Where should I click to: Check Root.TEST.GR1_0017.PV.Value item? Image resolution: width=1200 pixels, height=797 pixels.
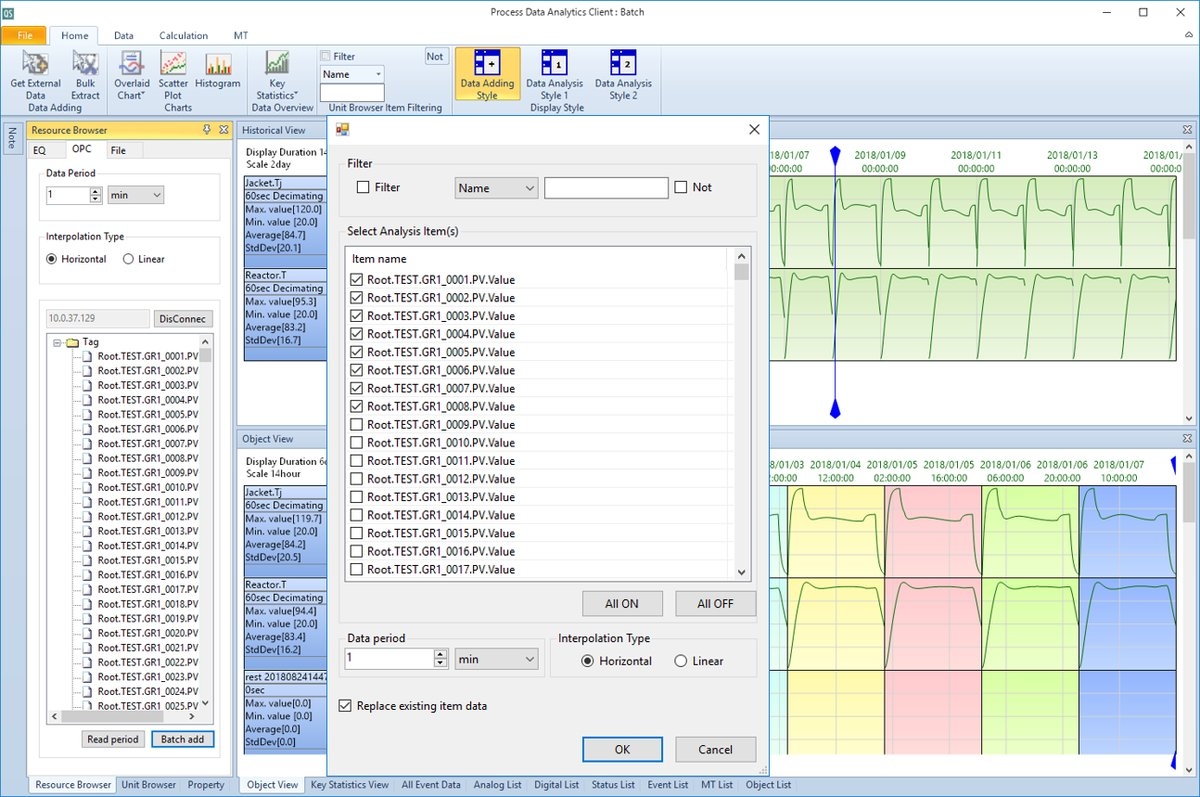357,569
